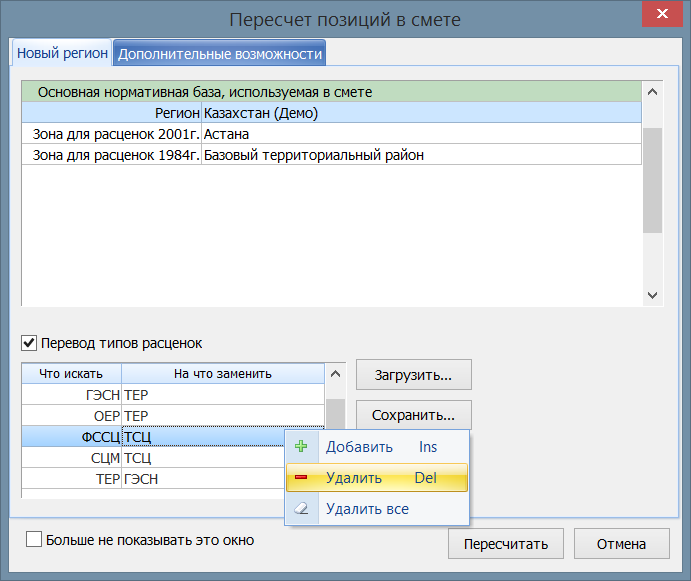The width and height of the screenshot is (691, 581).
Task: Uncheck 'Перевод типов расценок' checkbox
Action: pos(30,343)
